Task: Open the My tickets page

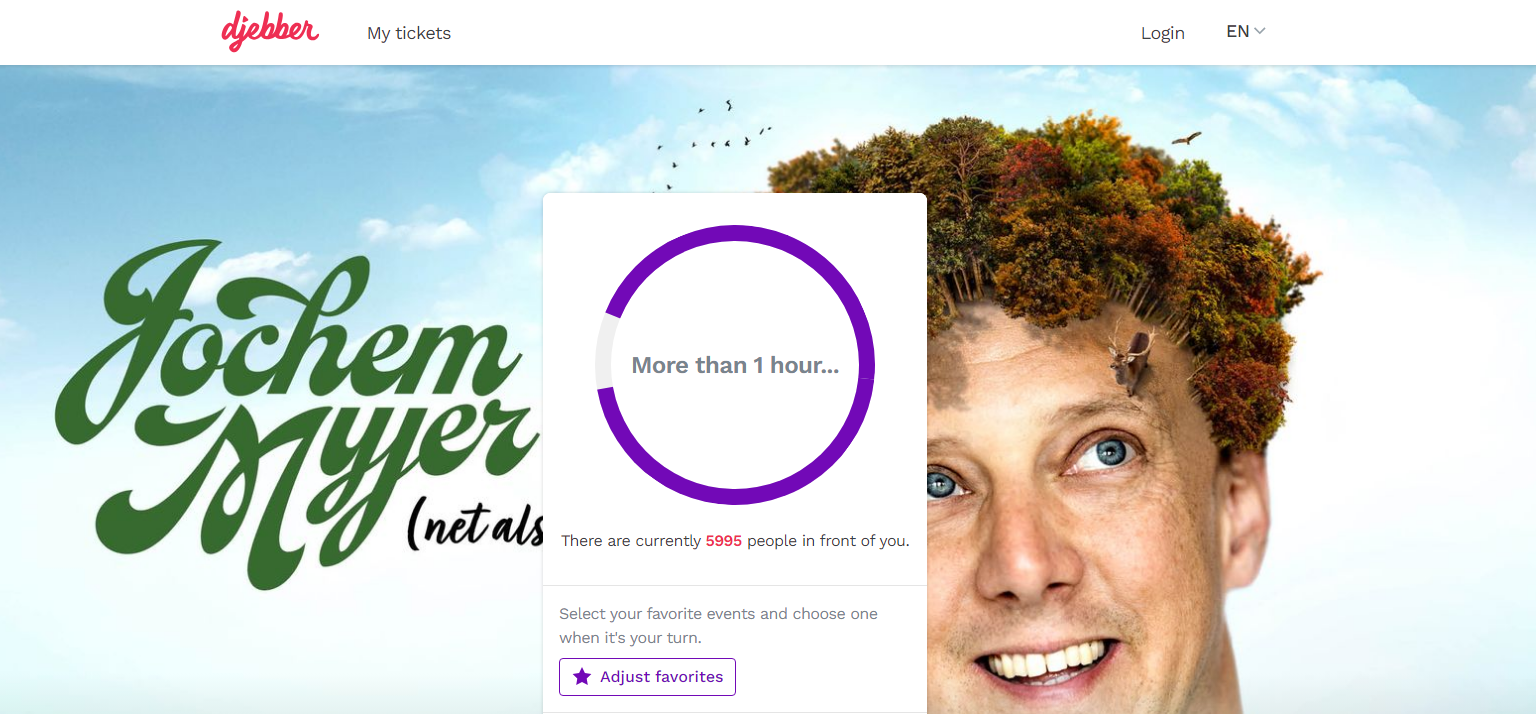Action: [409, 33]
